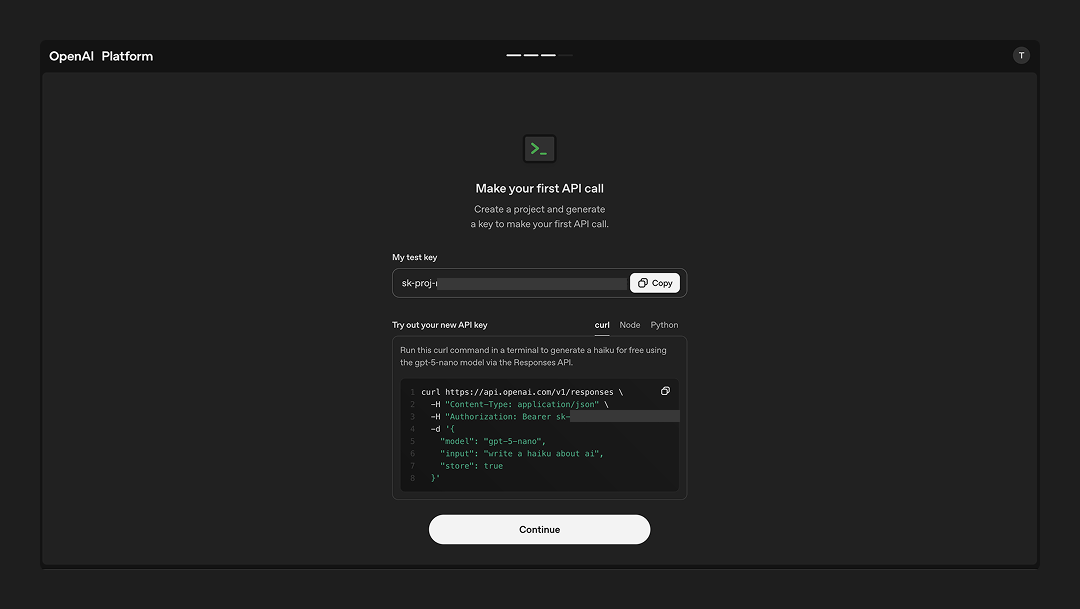Click the "model": "gpt-5-nano" line
1080x609 pixels.
[492, 442]
